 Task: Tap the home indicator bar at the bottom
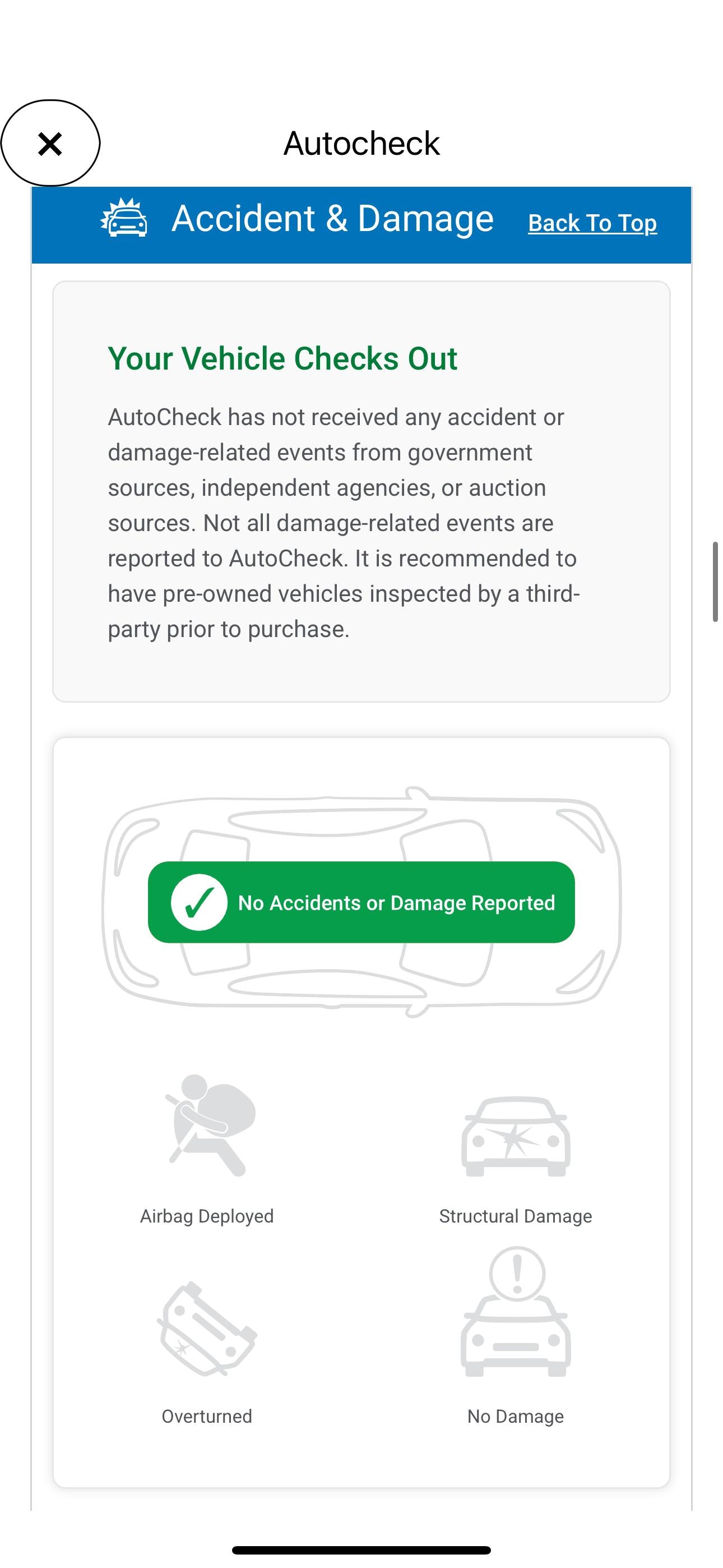click(361, 1549)
